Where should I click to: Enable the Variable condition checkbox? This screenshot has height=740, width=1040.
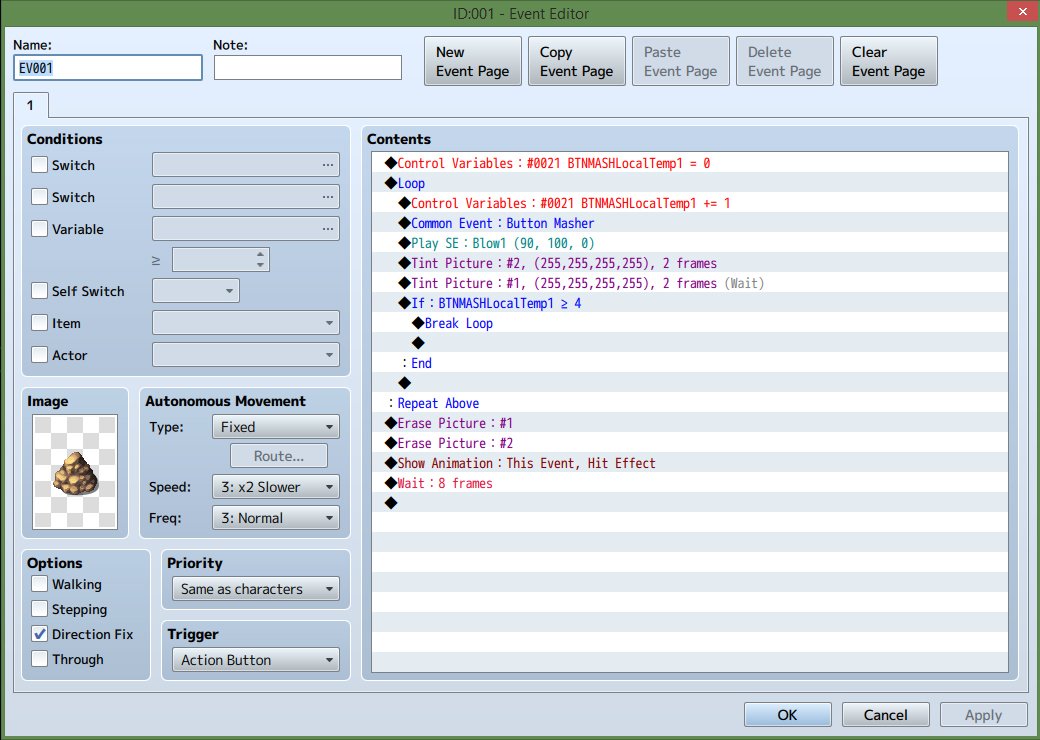tap(40, 229)
